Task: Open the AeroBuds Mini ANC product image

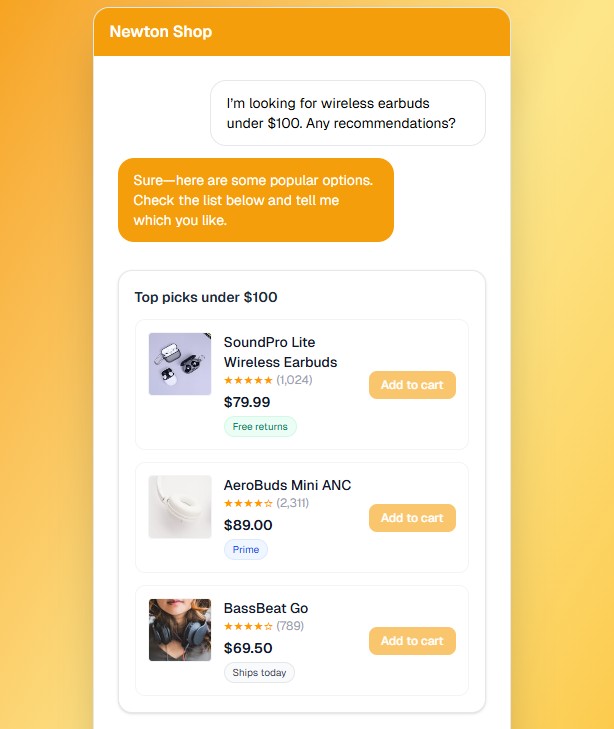Action: click(x=180, y=507)
